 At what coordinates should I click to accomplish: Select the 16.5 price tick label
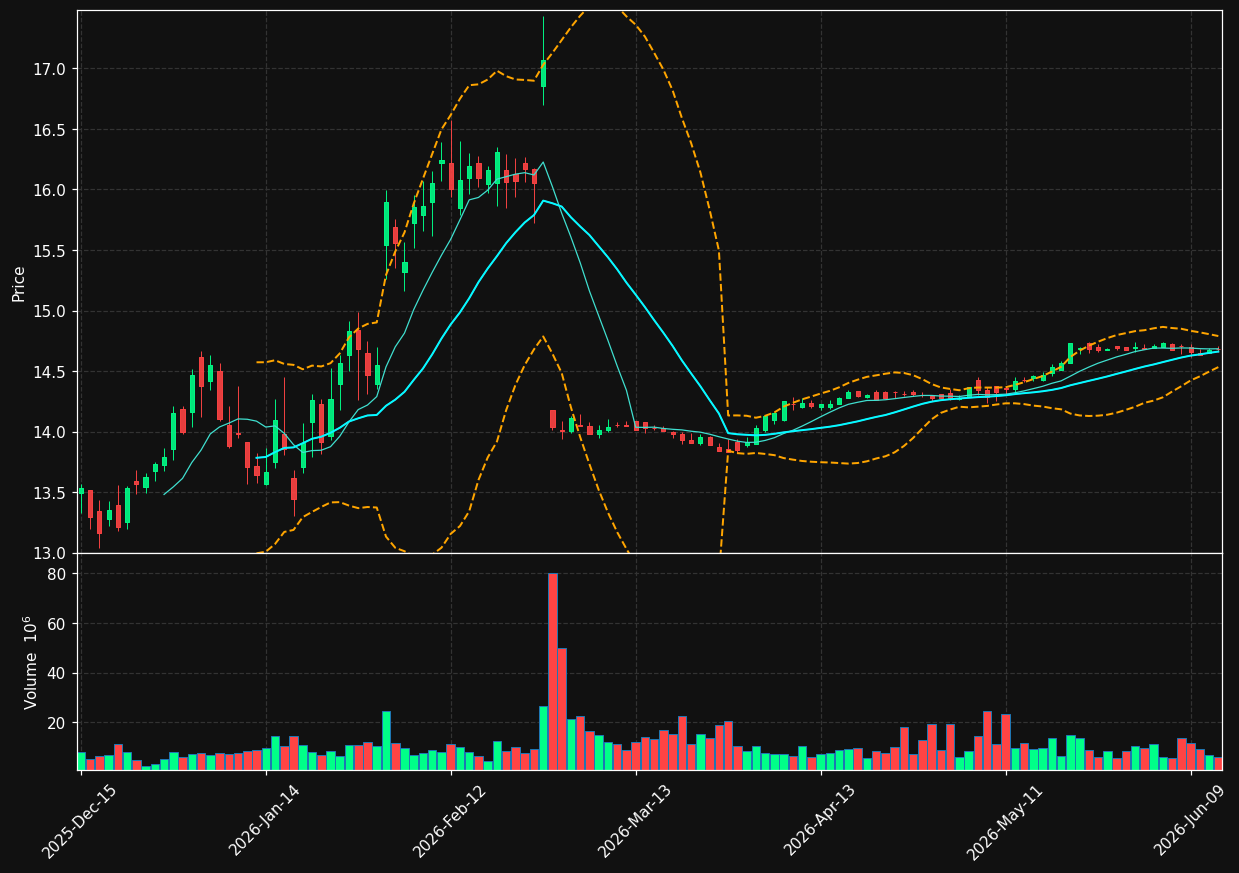point(51,130)
